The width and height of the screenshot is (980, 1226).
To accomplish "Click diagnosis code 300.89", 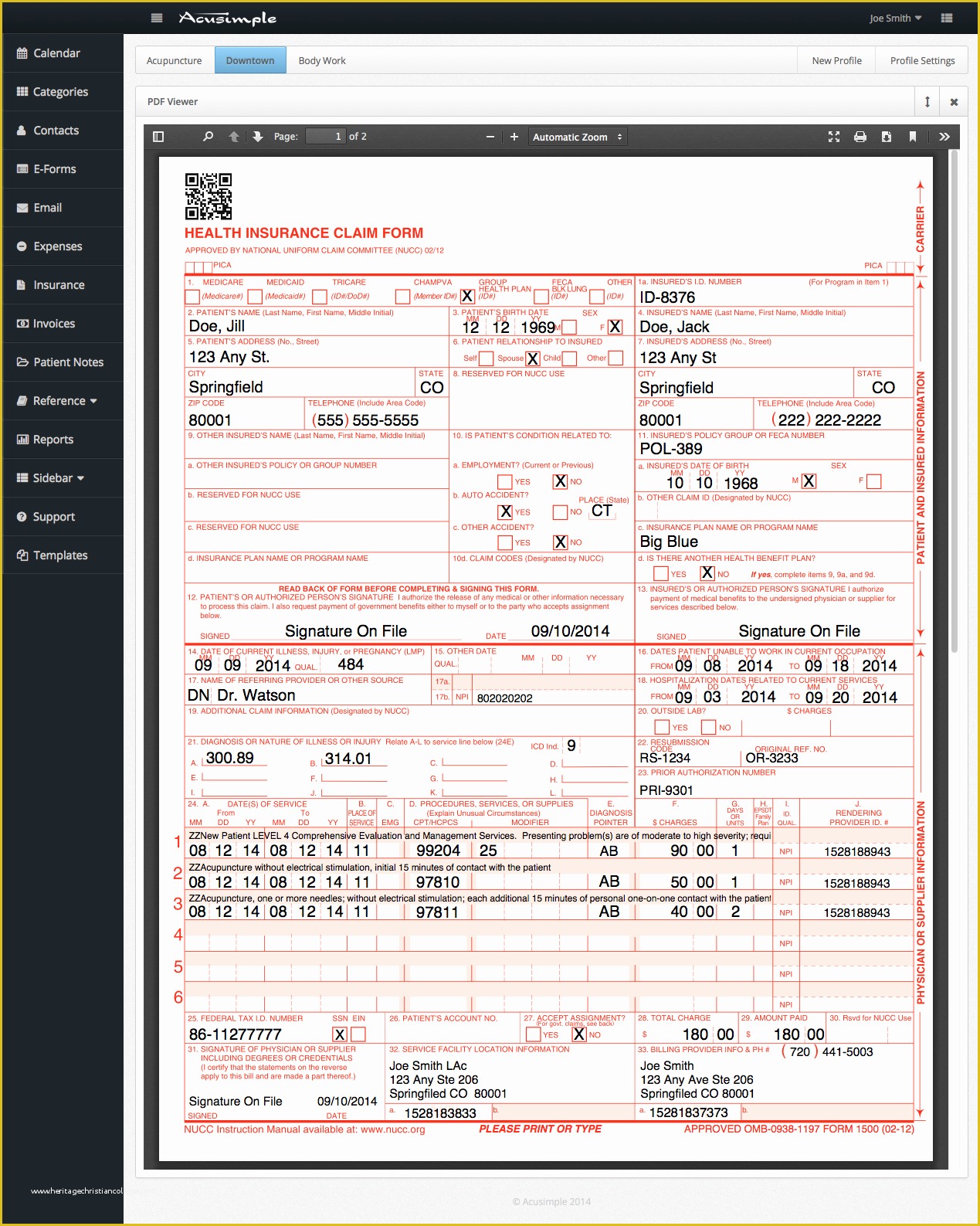I will pyautogui.click(x=230, y=758).
